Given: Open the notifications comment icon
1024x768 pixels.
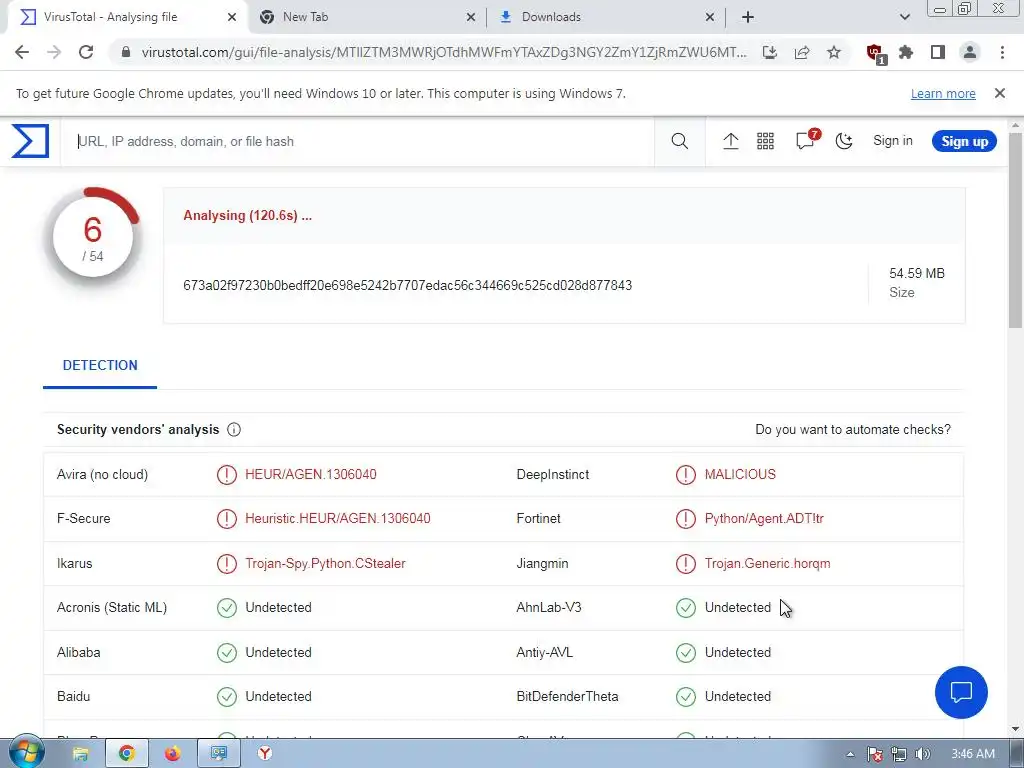Looking at the screenshot, I should pos(806,140).
